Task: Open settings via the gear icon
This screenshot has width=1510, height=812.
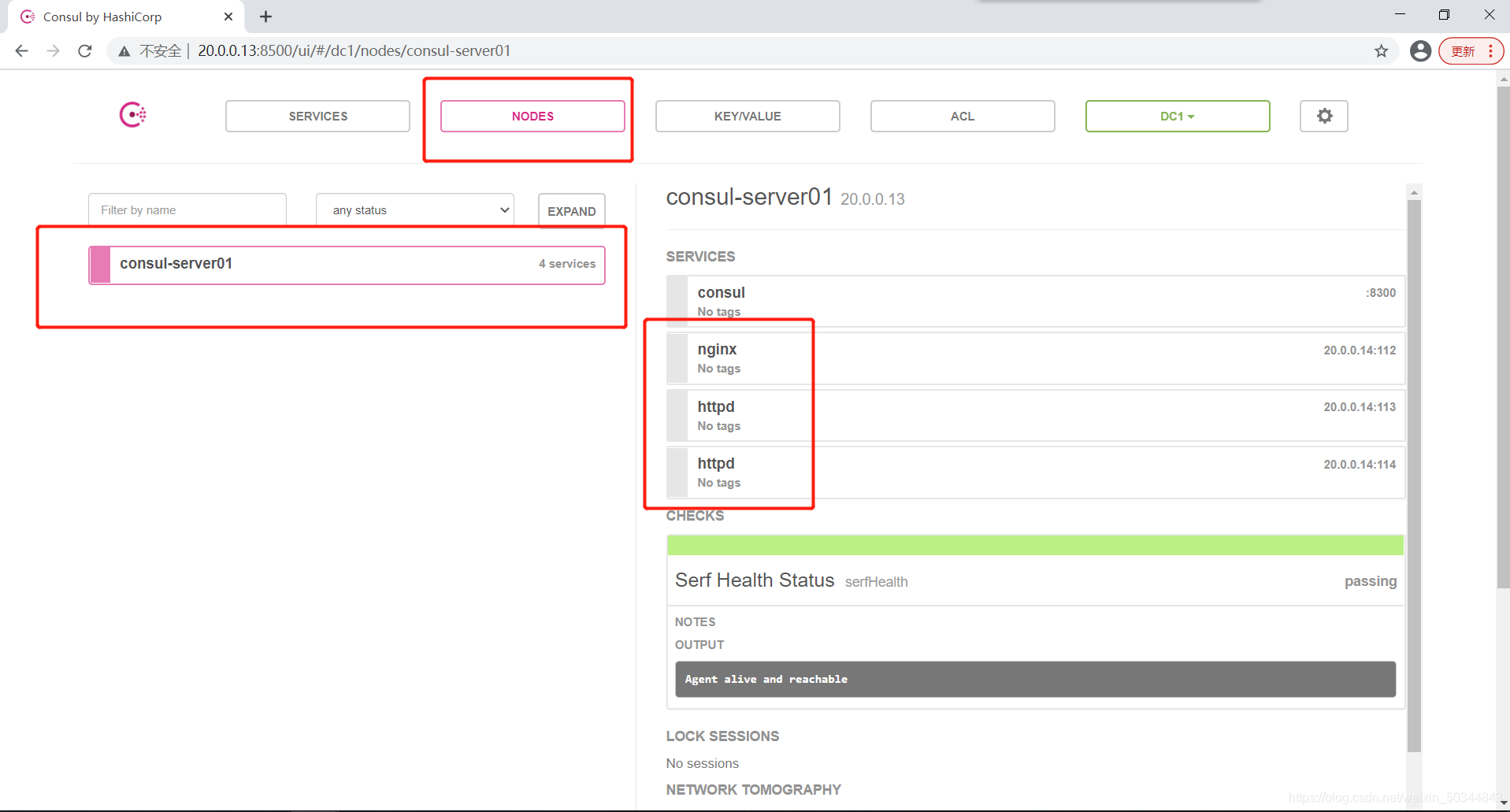Action: 1324,116
